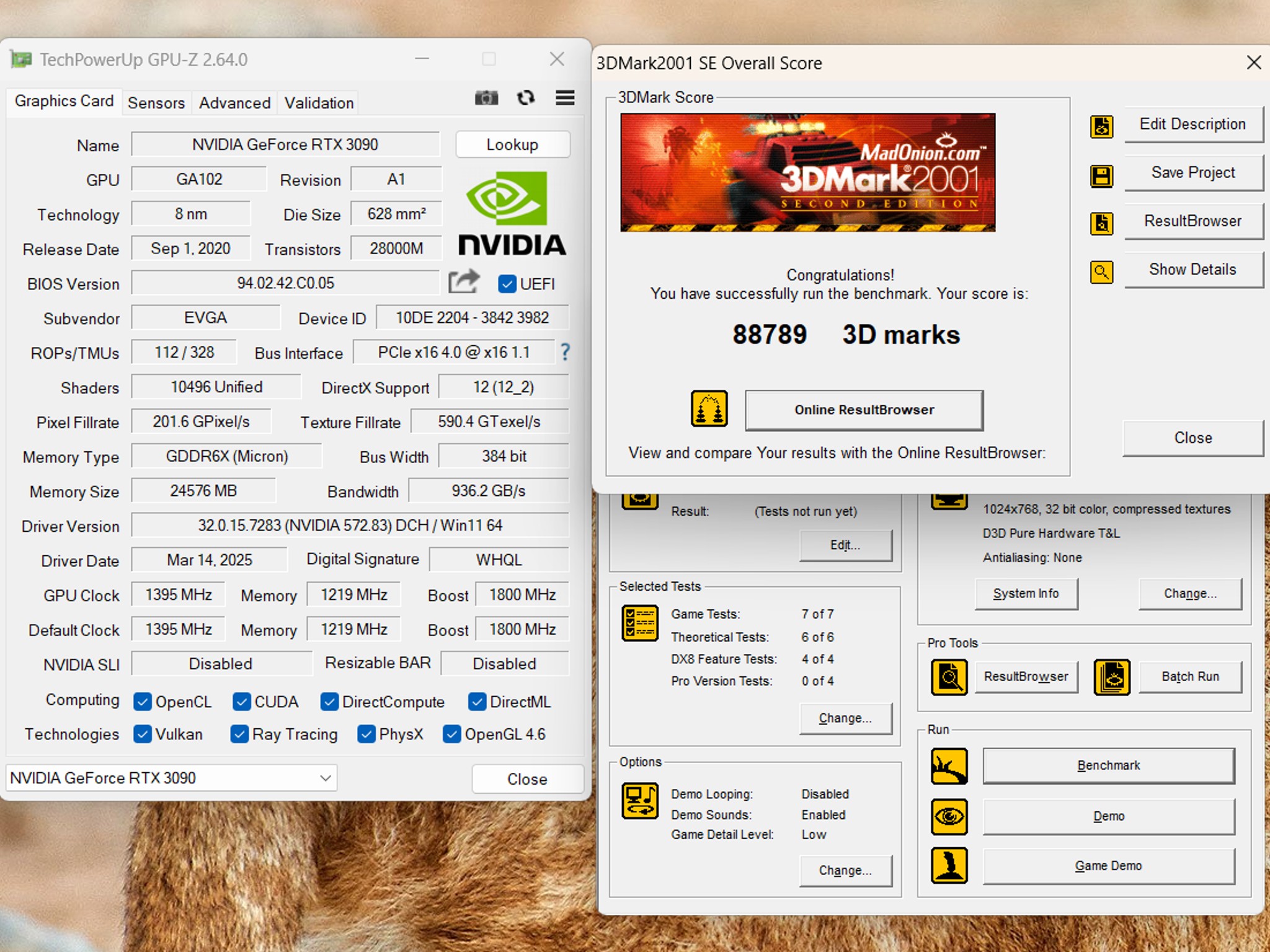The width and height of the screenshot is (1270, 952).
Task: Toggle the DirectCompute checkbox
Action: click(x=329, y=702)
